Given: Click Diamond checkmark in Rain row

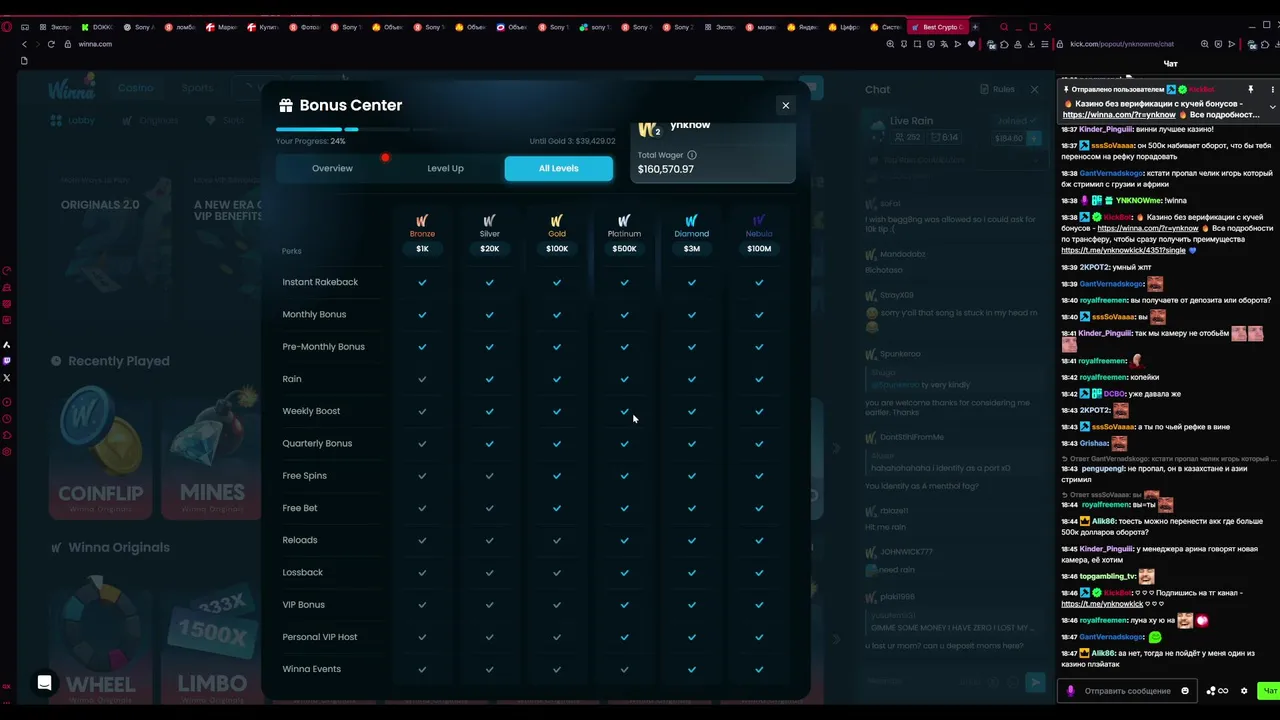Looking at the screenshot, I should pyautogui.click(x=691, y=379).
